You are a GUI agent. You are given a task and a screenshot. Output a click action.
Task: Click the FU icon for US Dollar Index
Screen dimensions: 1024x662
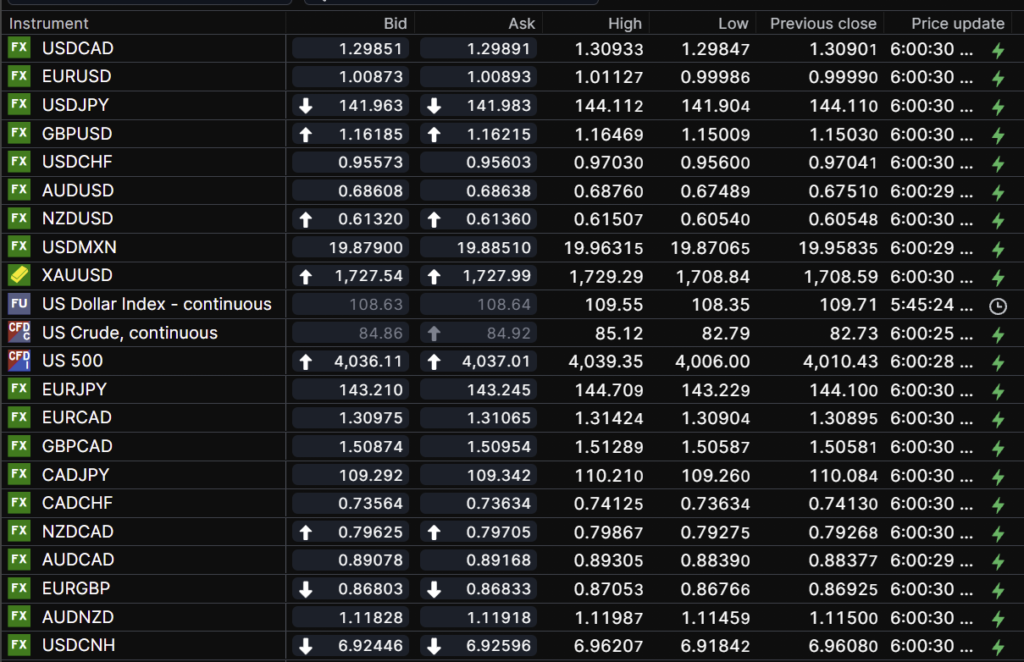point(19,304)
